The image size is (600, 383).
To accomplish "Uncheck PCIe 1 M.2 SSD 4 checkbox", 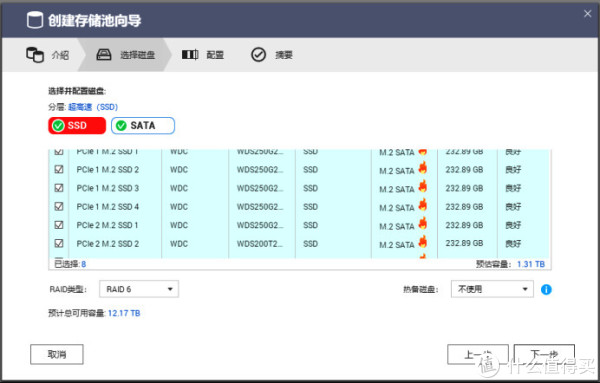I will (59, 207).
